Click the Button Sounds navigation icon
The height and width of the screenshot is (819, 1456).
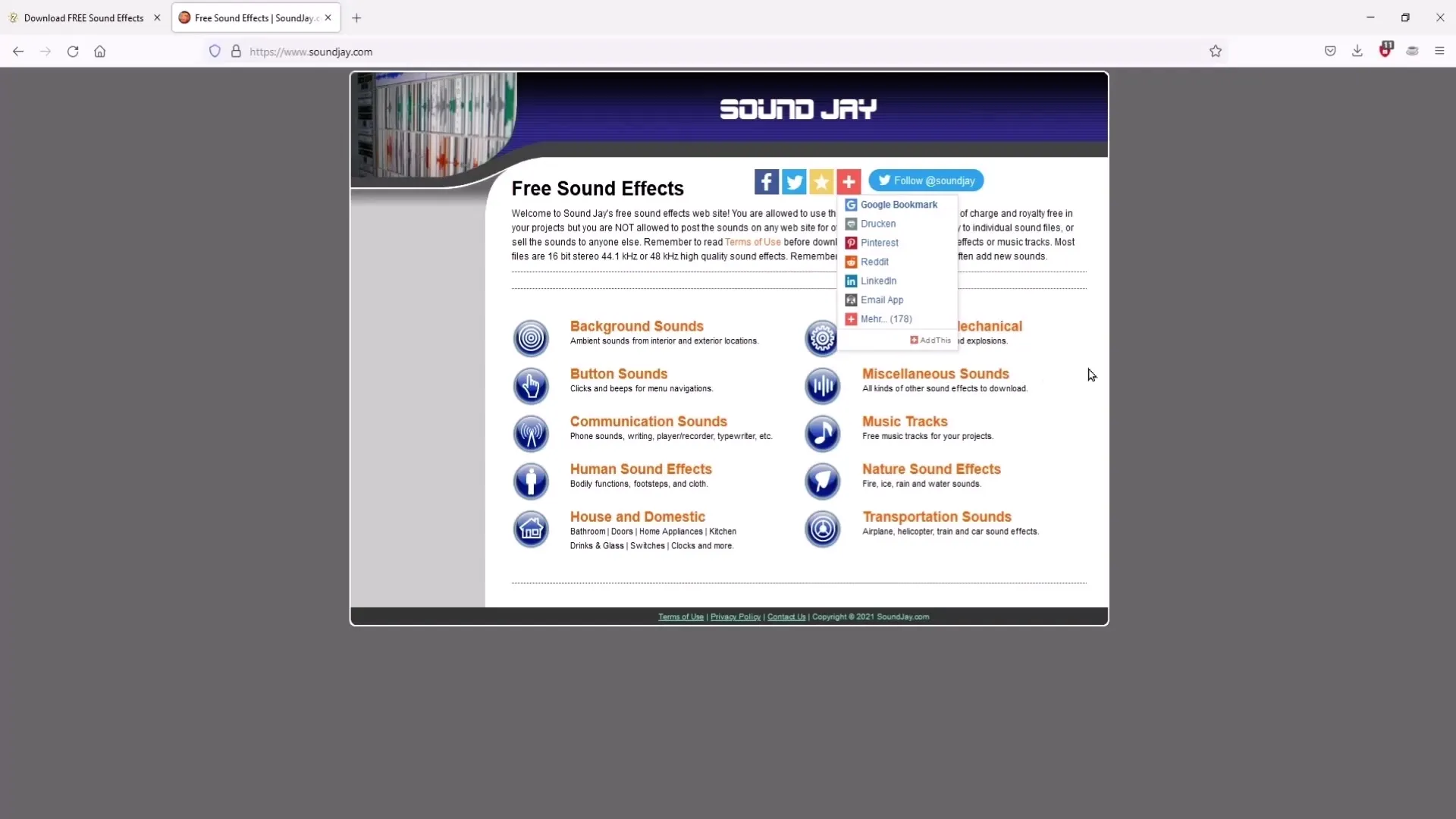coord(531,385)
